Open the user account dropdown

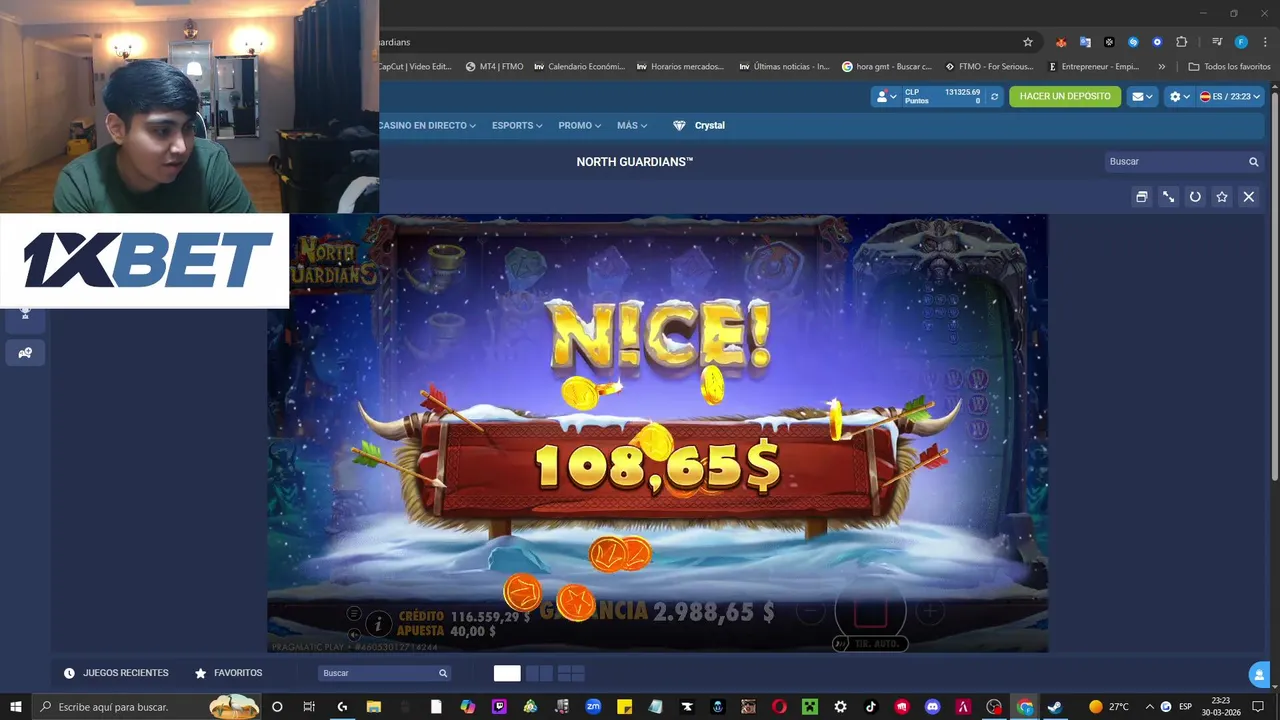tap(885, 97)
